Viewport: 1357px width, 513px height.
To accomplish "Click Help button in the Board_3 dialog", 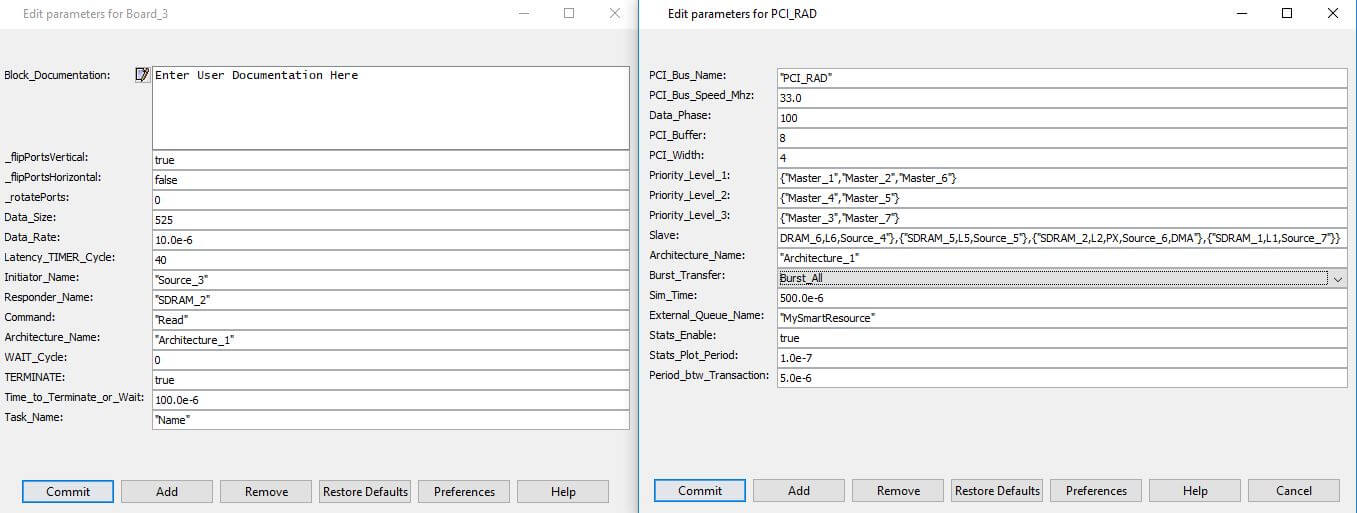I will pos(563,491).
